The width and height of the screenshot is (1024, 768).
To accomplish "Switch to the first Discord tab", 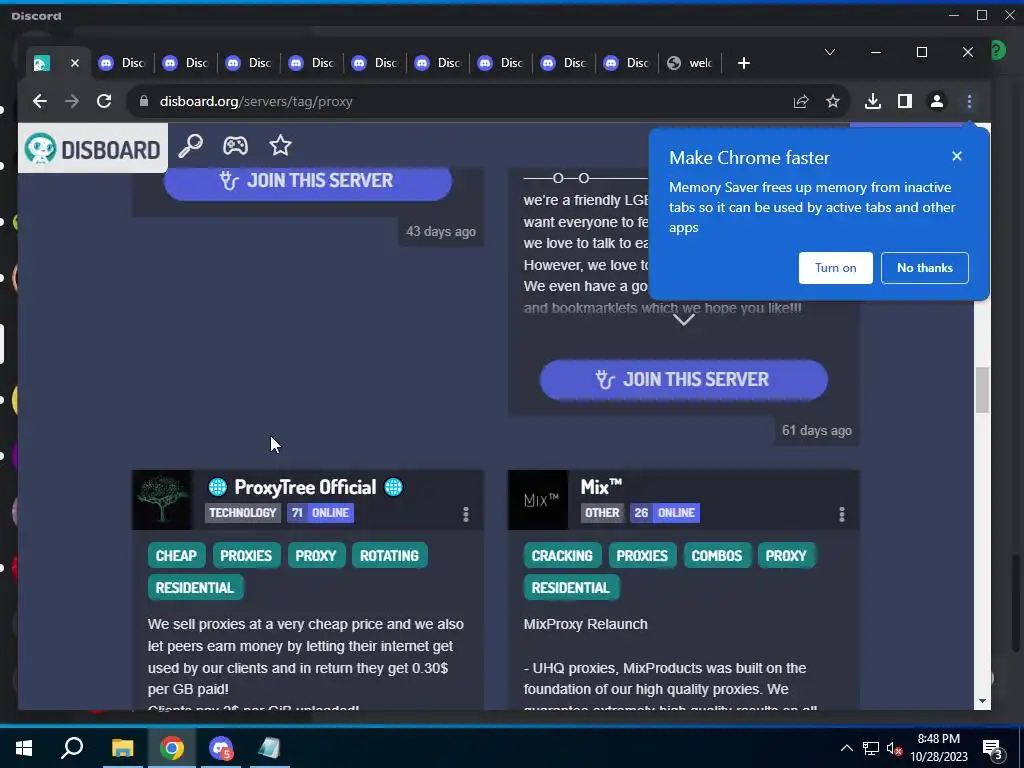I will coord(121,63).
